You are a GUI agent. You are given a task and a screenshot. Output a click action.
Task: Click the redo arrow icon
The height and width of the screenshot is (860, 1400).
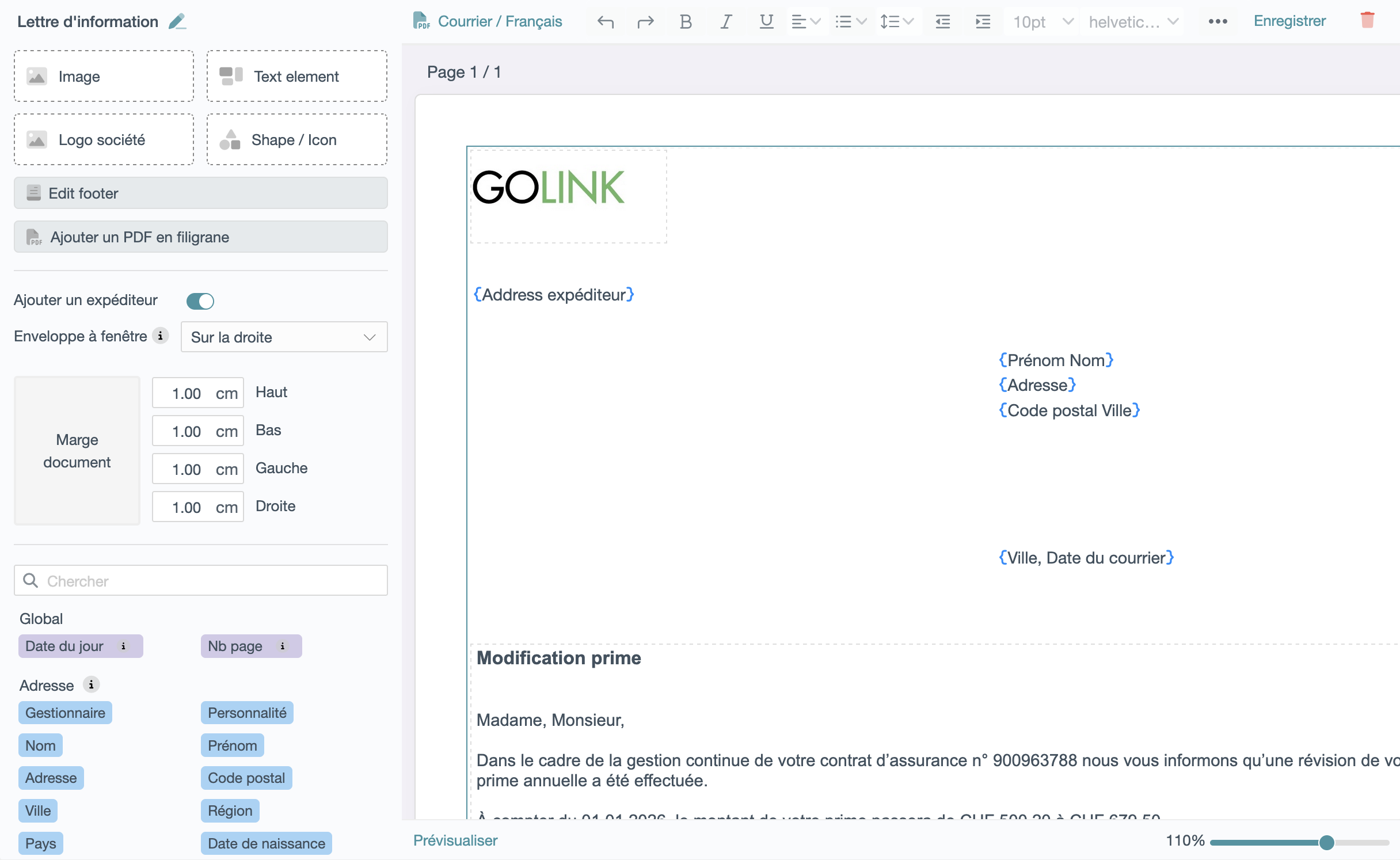(x=645, y=22)
